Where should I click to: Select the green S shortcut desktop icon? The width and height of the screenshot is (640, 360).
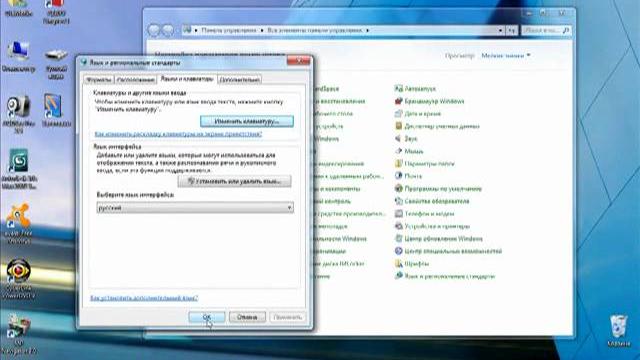tap(19, 169)
